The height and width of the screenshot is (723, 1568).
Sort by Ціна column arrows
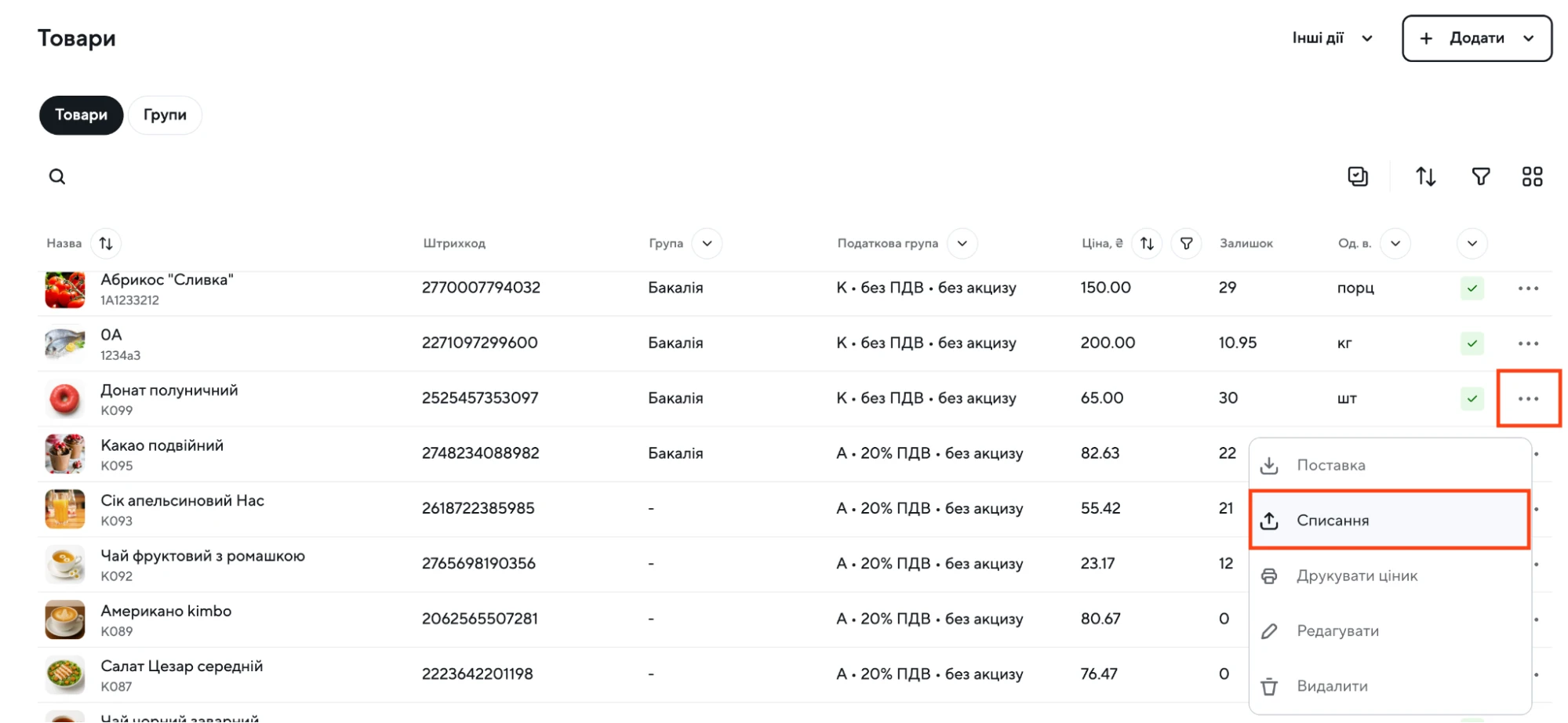tap(1147, 244)
